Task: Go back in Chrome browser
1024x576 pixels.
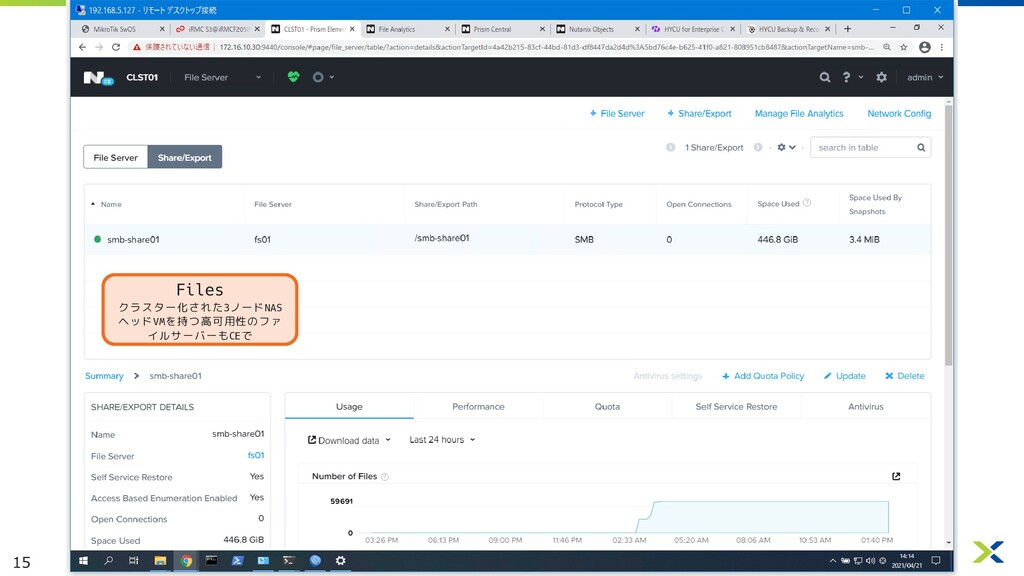Action: pos(82,47)
